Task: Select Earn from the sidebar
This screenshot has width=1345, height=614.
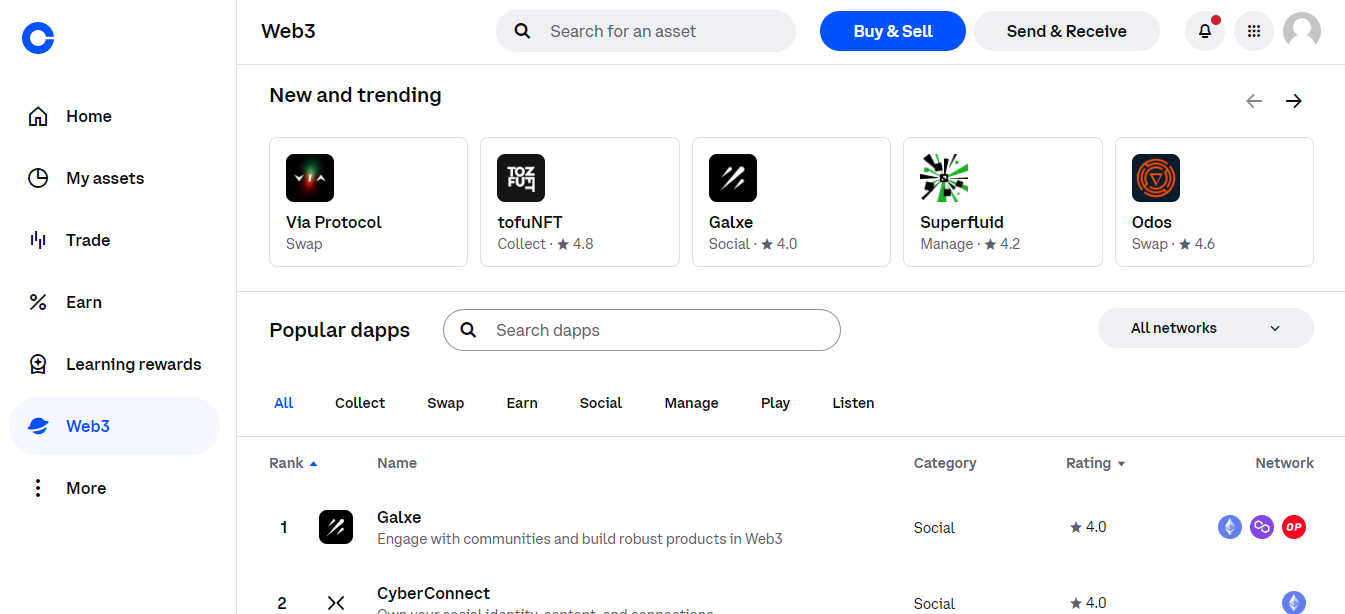Action: (84, 301)
